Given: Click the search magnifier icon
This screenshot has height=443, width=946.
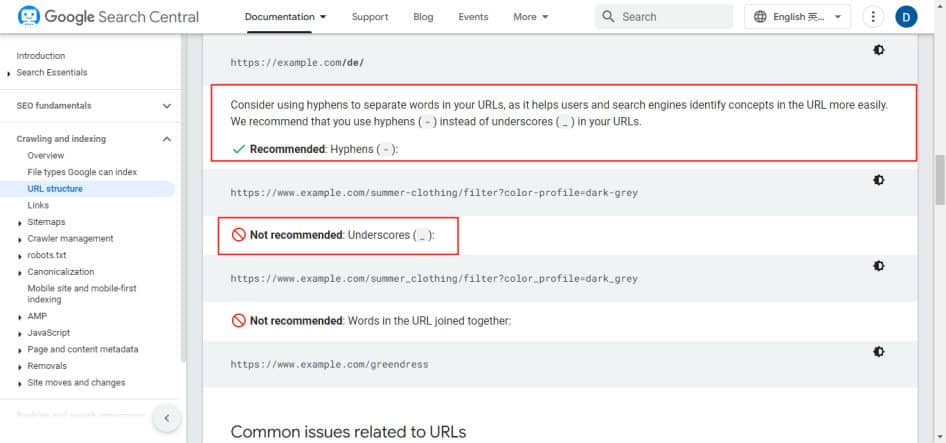Looking at the screenshot, I should pyautogui.click(x=608, y=16).
